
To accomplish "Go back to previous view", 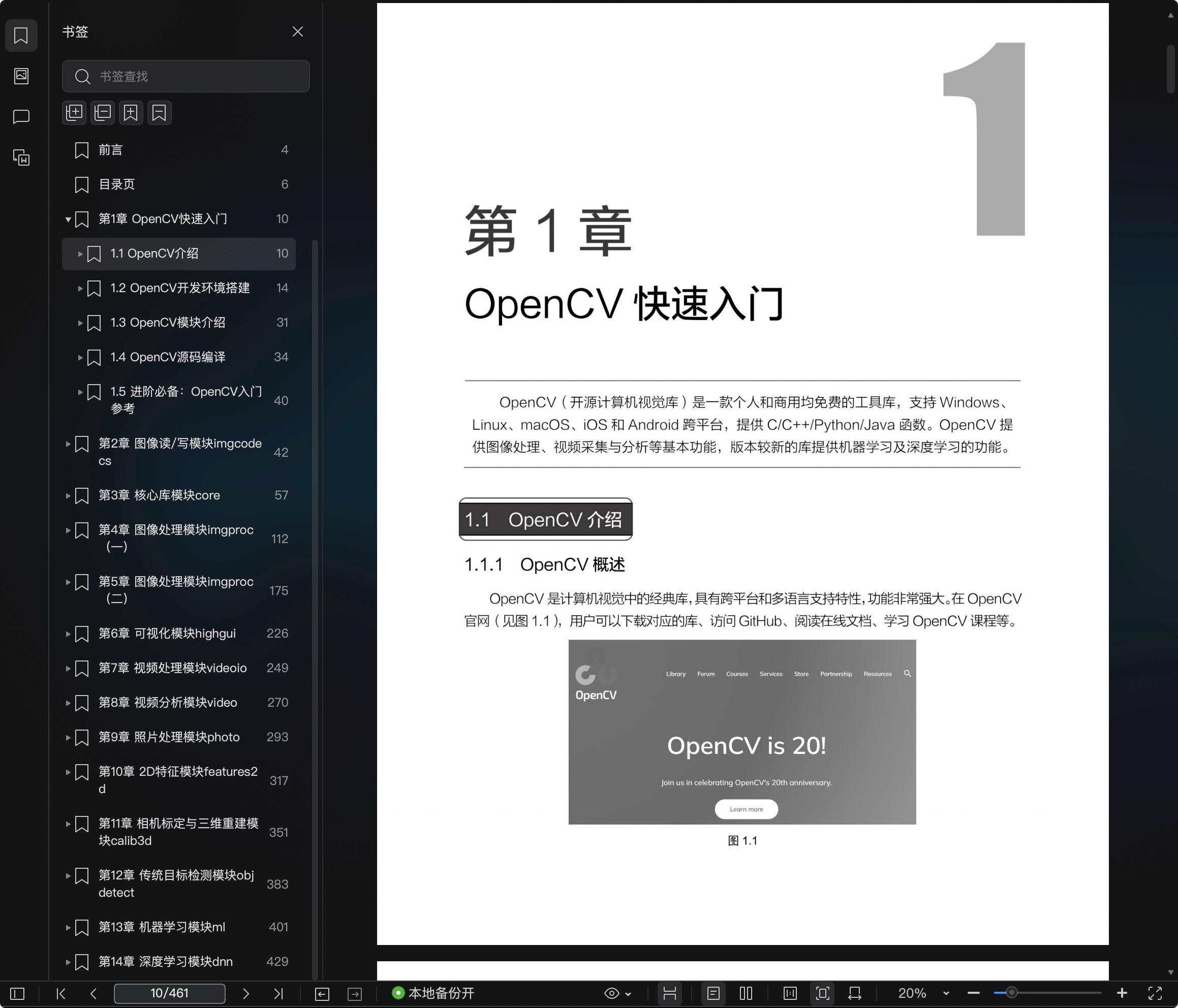I will click(322, 994).
